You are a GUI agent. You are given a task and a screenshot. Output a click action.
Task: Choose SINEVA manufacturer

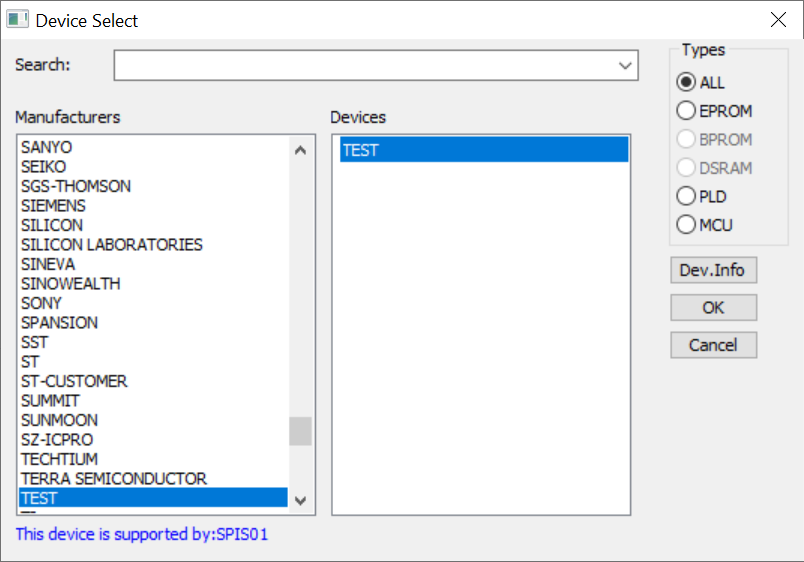coord(153,264)
